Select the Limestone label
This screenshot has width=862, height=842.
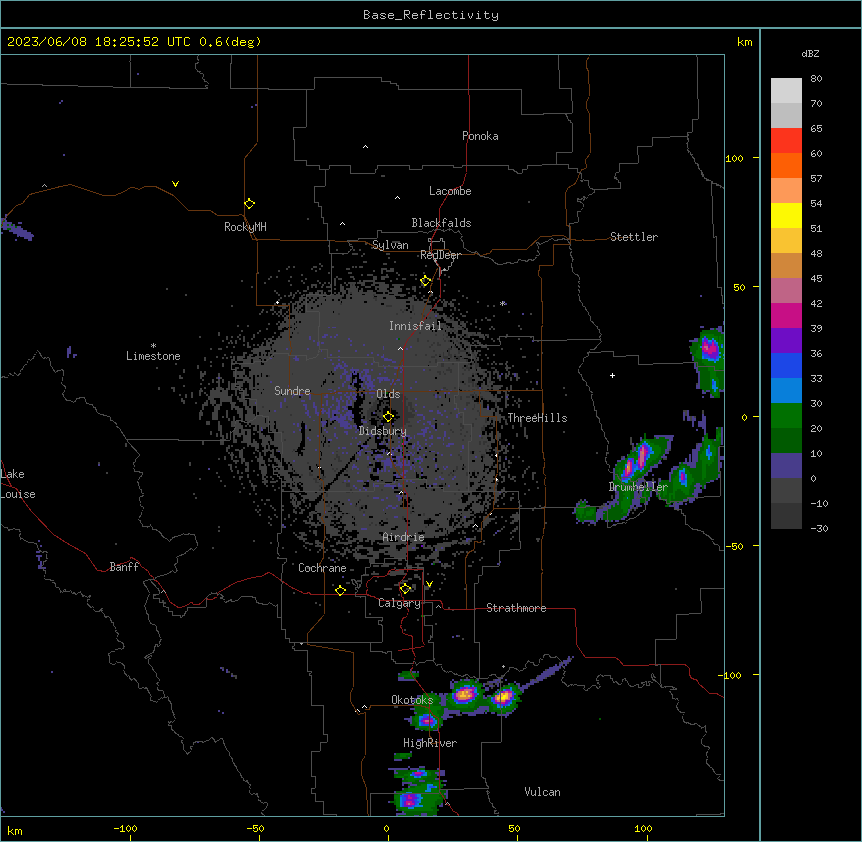[153, 356]
